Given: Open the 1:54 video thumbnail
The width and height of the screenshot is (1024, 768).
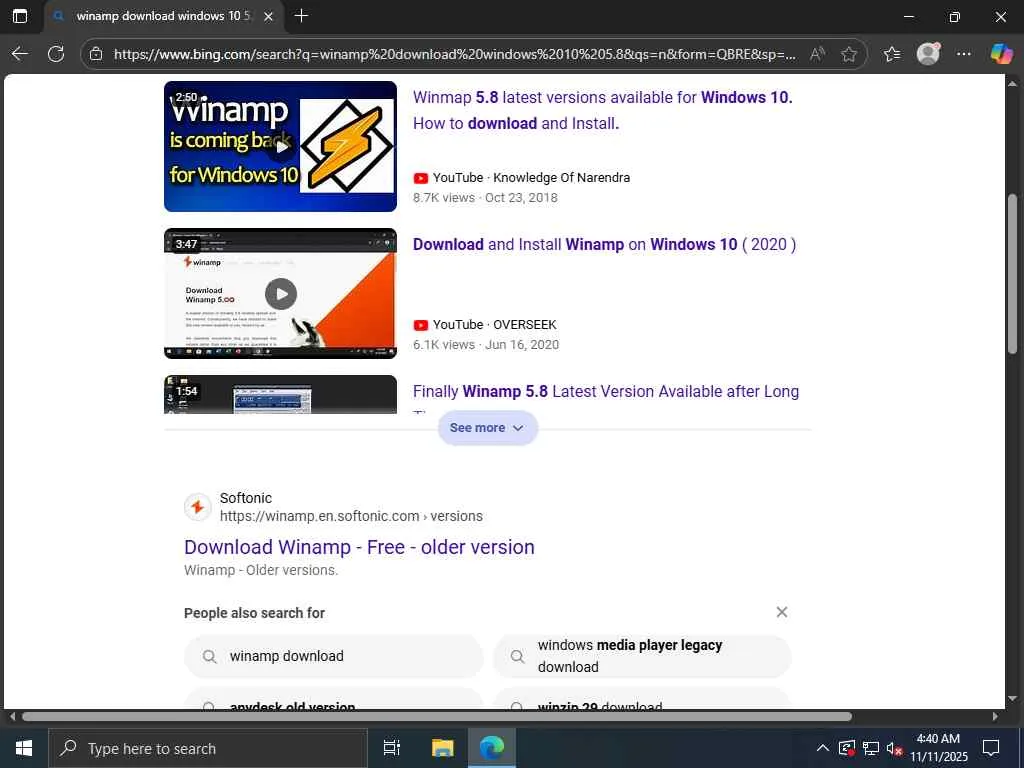Looking at the screenshot, I should click(x=280, y=394).
